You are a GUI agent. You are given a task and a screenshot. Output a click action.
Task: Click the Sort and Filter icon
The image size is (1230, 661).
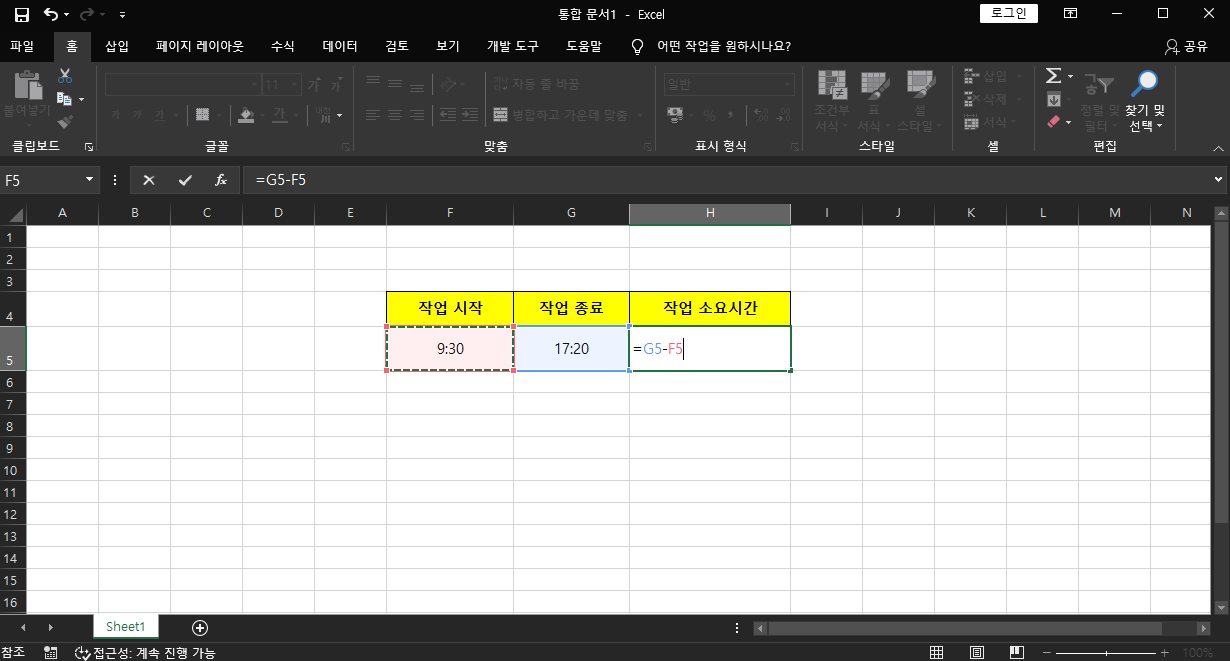tap(1099, 85)
